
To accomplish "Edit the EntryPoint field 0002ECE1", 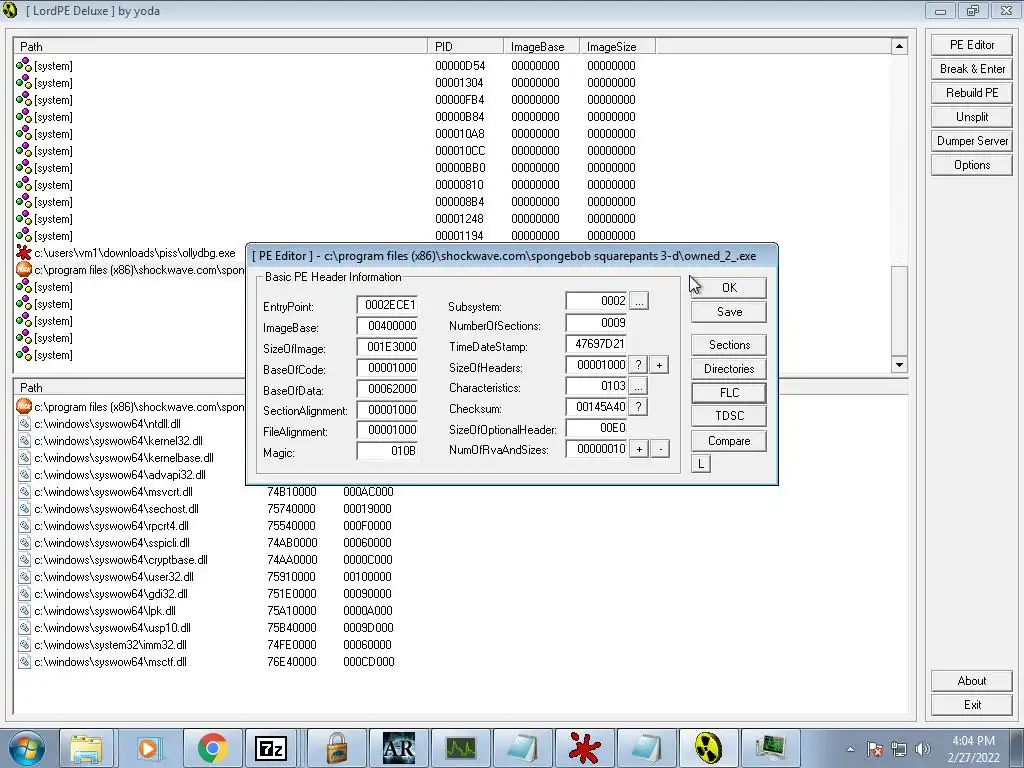I will pyautogui.click(x=387, y=305).
